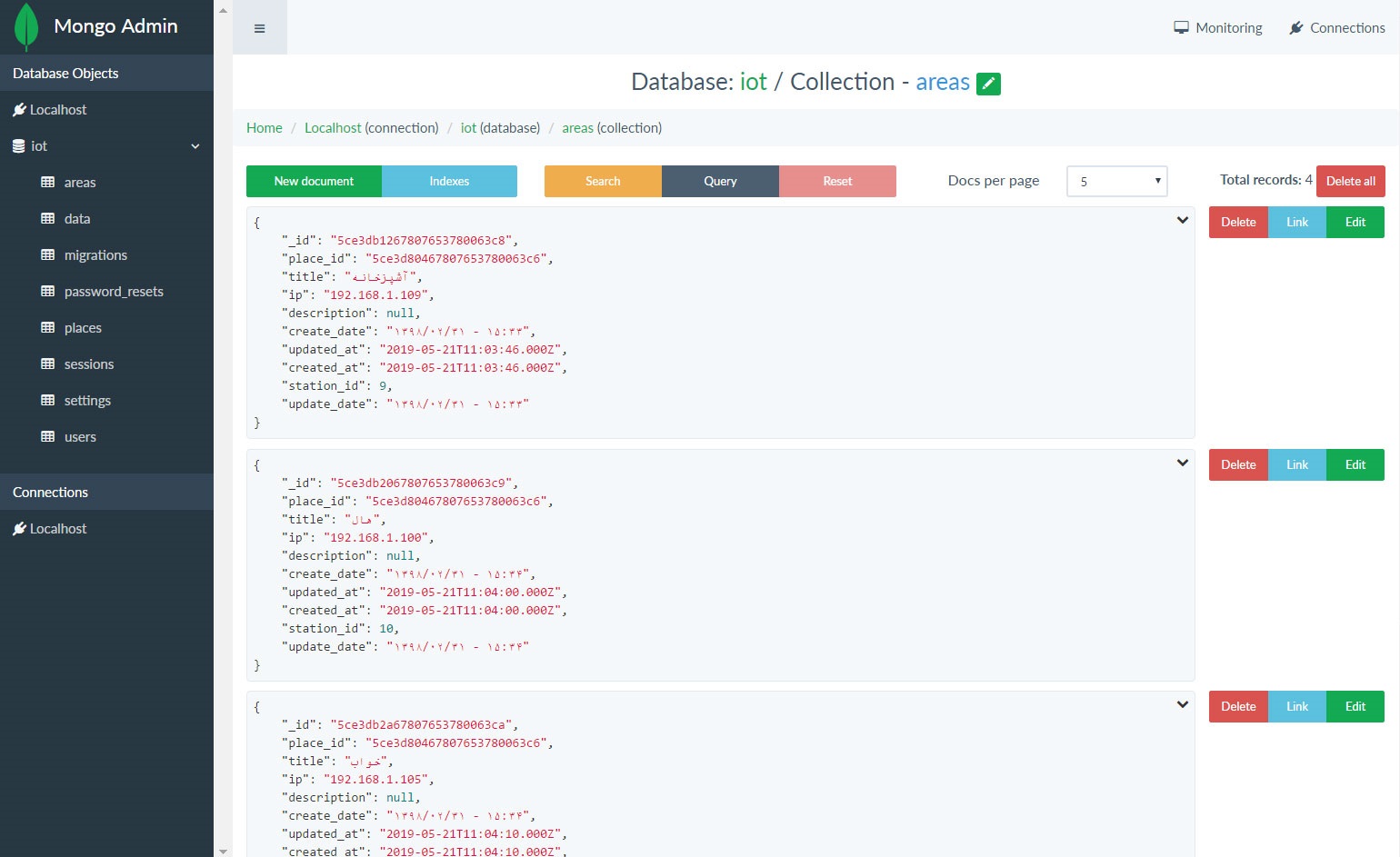
Task: Open the users collection
Action: click(80, 437)
